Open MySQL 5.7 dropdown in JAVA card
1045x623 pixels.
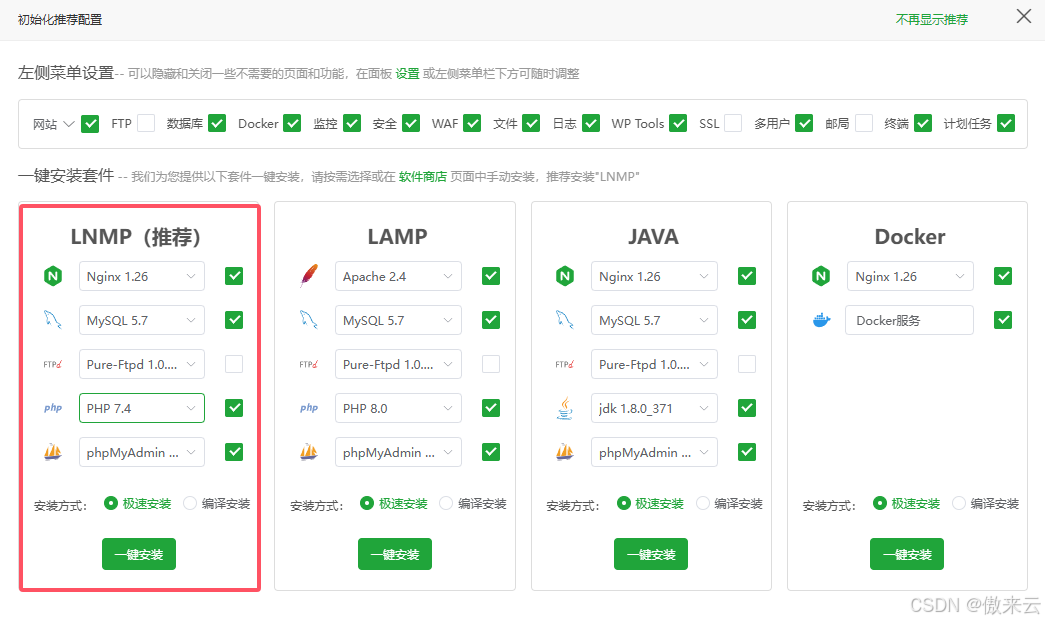coord(654,320)
